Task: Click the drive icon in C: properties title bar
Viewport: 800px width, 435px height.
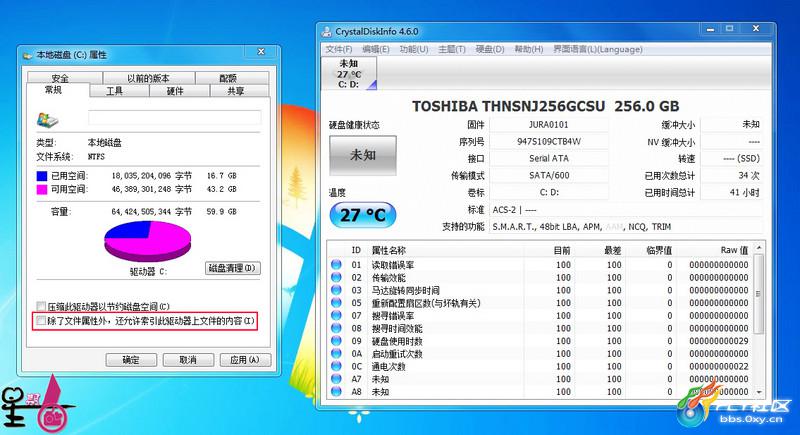Action: click(28, 55)
